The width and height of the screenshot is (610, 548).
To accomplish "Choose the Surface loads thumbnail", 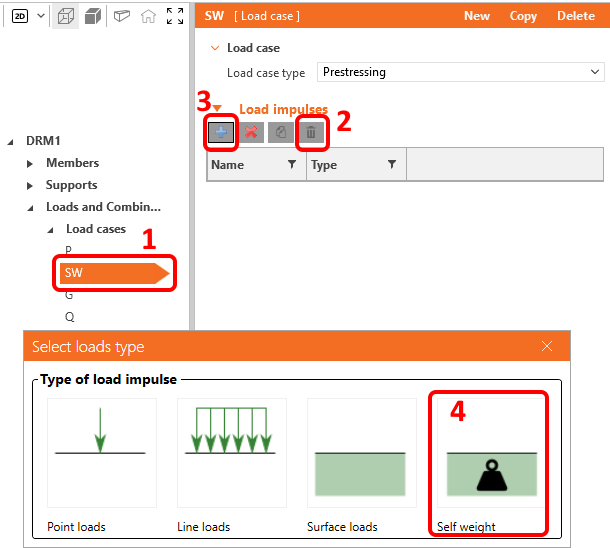I will 362,453.
